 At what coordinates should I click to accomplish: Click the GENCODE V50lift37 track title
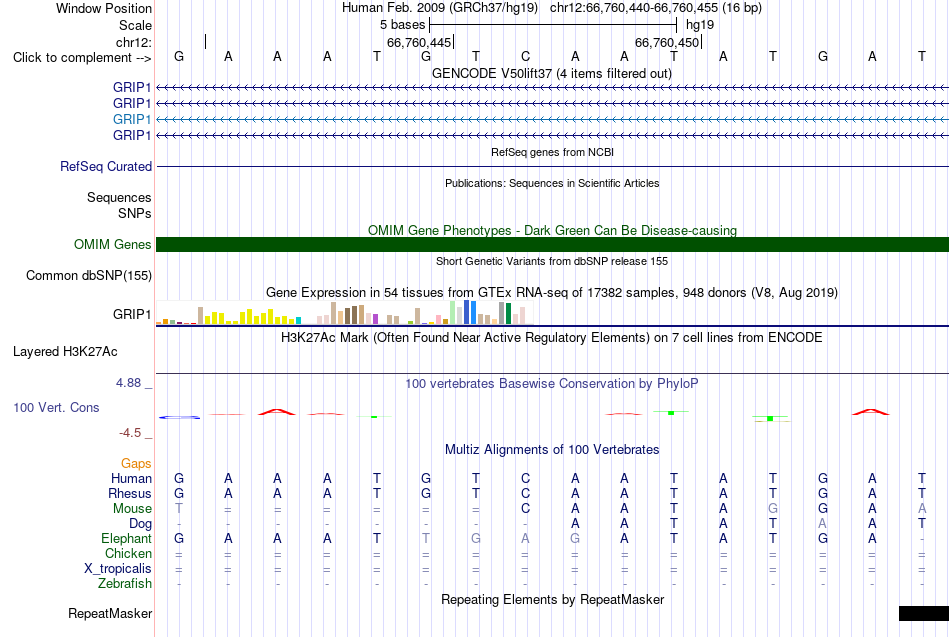552,73
